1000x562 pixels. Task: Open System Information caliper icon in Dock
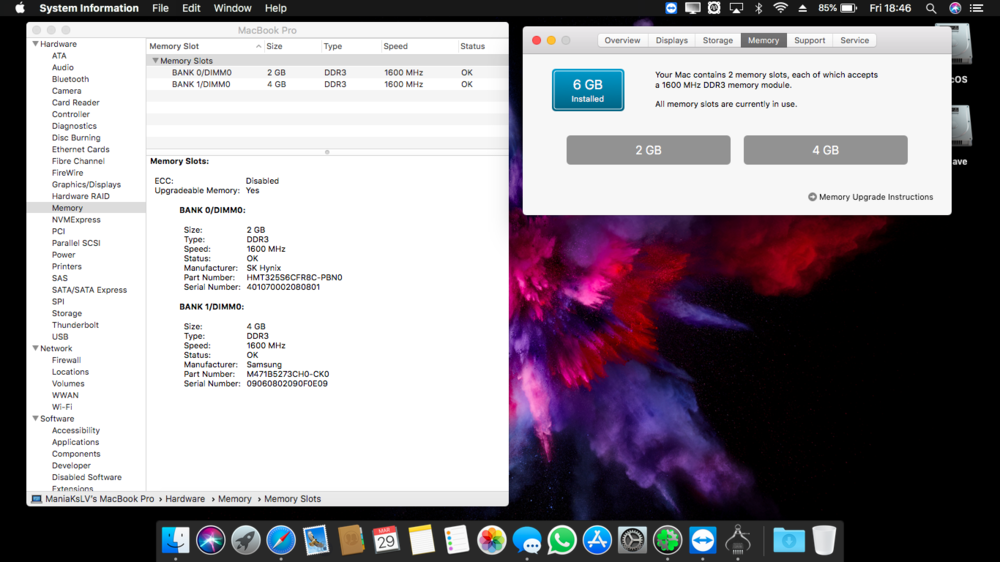point(738,540)
